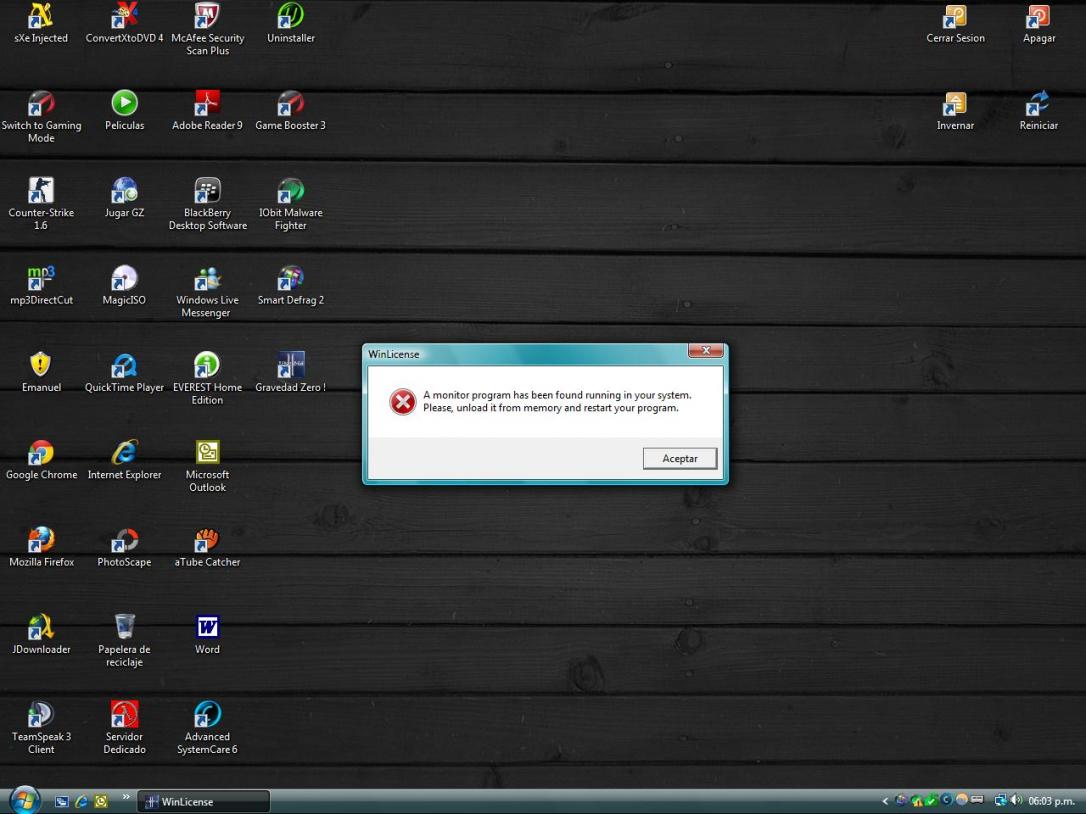1086x814 pixels.
Task: Select Switch to Gaming Mode shortcut
Action: pos(41,116)
